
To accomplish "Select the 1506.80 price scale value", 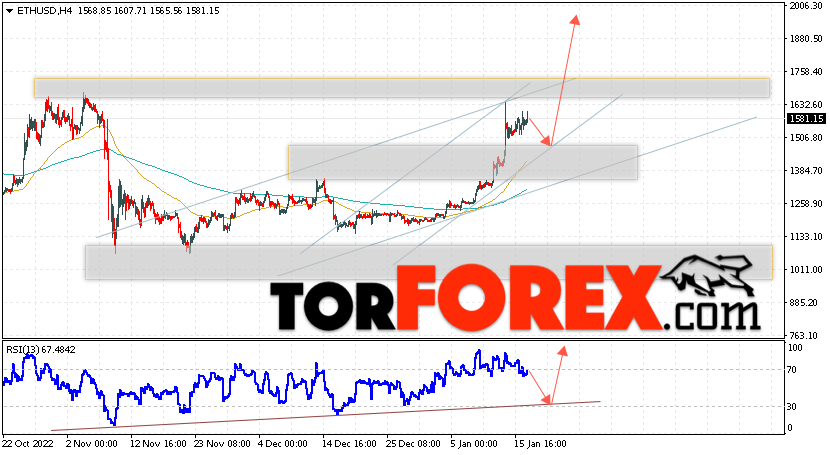I will [805, 138].
